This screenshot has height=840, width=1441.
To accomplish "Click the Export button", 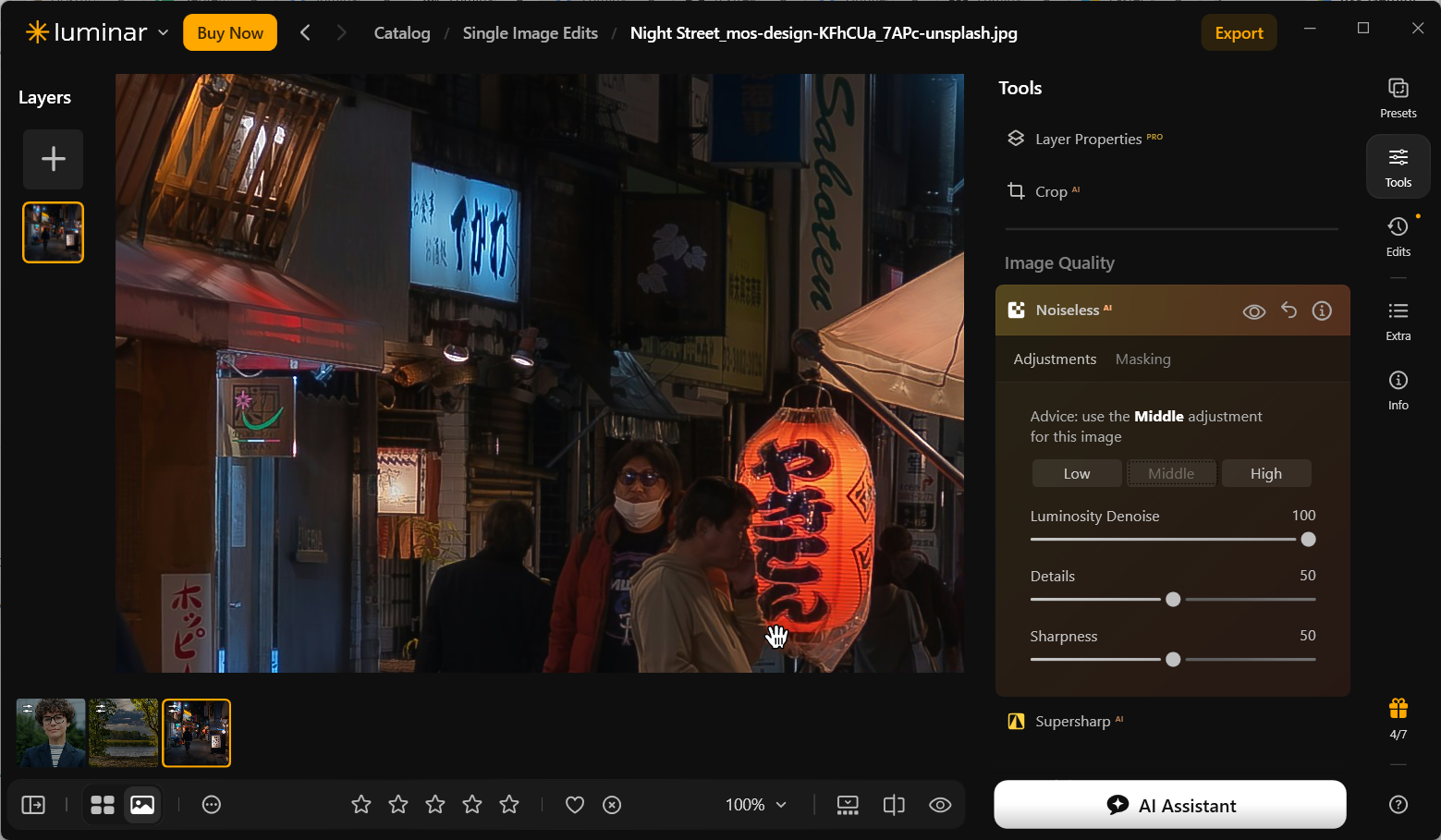I will click(1239, 32).
